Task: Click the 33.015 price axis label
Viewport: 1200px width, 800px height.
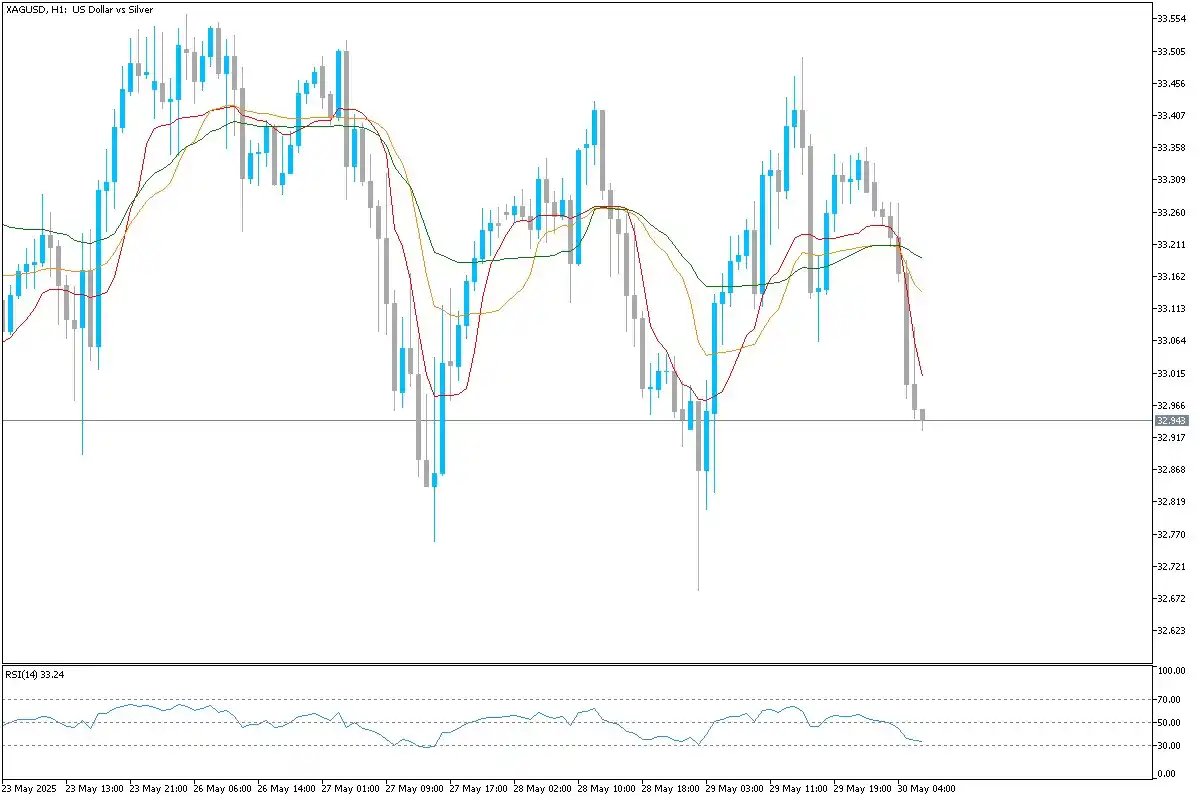Action: (x=1171, y=373)
